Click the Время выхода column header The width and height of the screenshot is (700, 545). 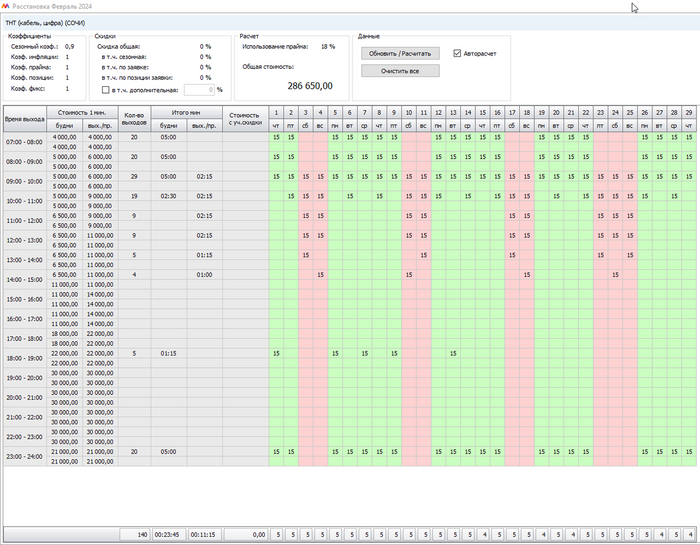click(24, 119)
